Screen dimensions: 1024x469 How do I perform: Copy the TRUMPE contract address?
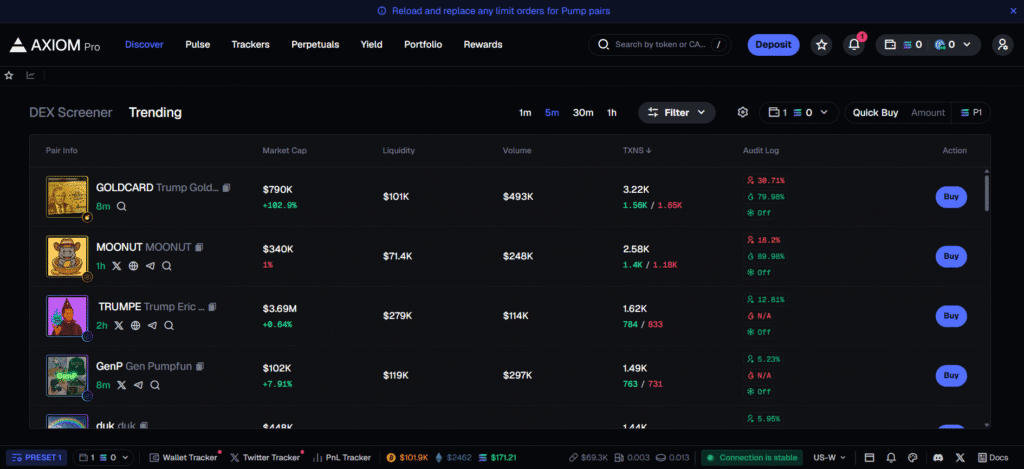[x=212, y=307]
